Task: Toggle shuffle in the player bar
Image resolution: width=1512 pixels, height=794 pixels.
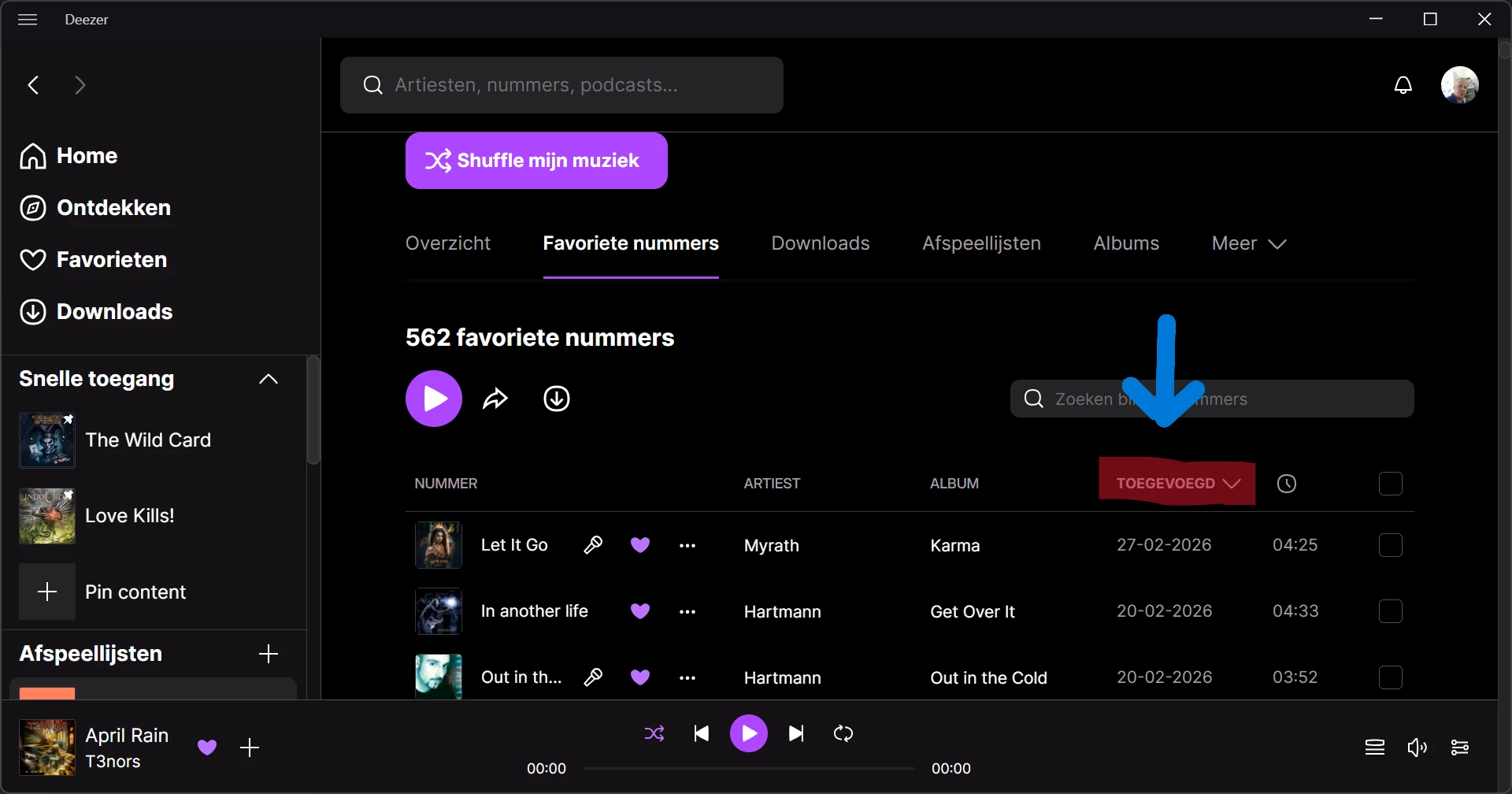Action: click(x=654, y=734)
